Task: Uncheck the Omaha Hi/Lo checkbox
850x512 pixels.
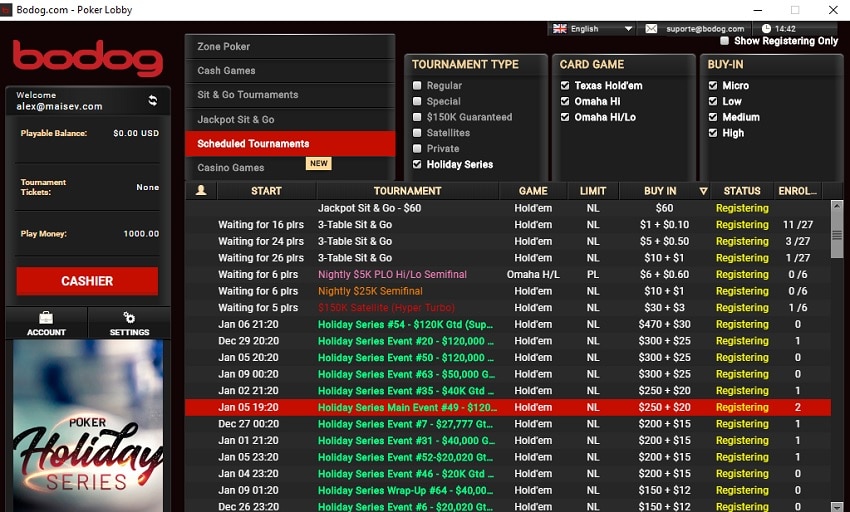Action: 565,117
